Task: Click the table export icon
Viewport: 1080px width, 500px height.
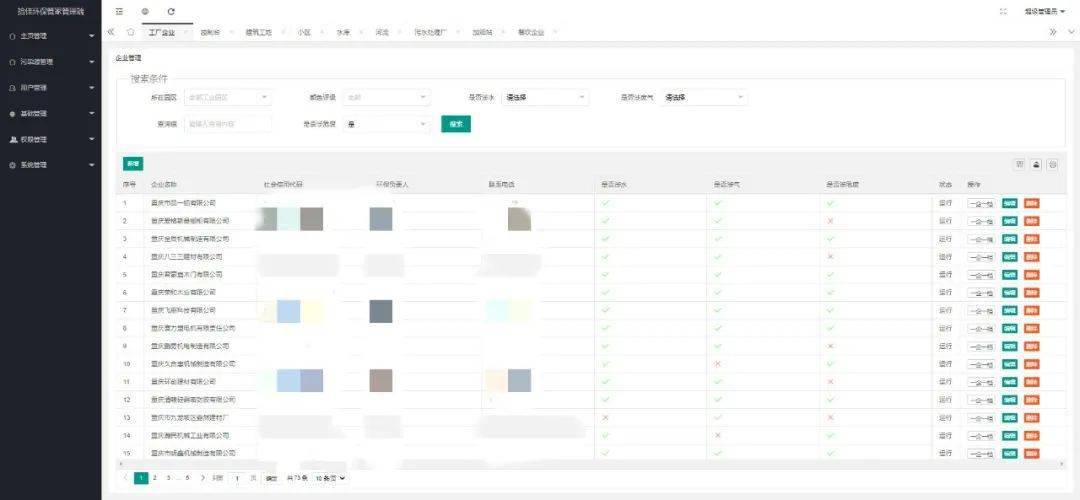Action: click(x=1037, y=163)
